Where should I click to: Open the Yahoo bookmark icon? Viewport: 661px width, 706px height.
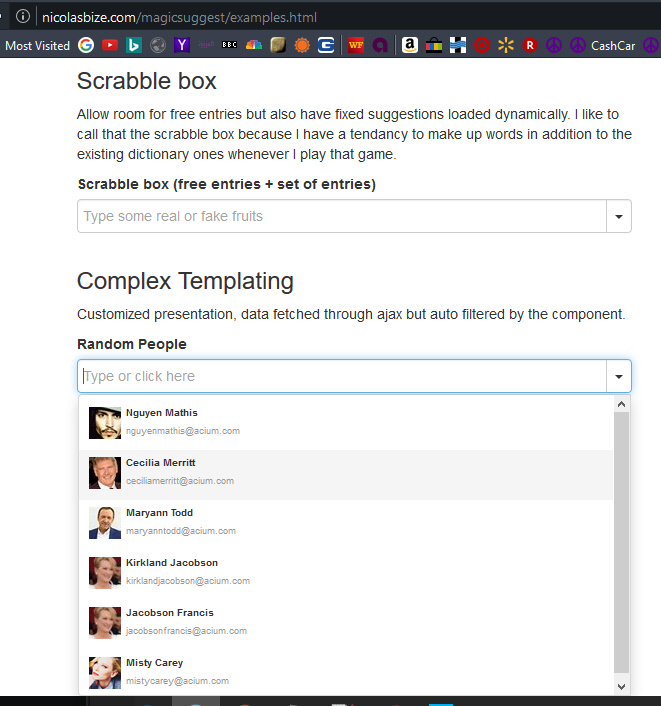coord(182,45)
